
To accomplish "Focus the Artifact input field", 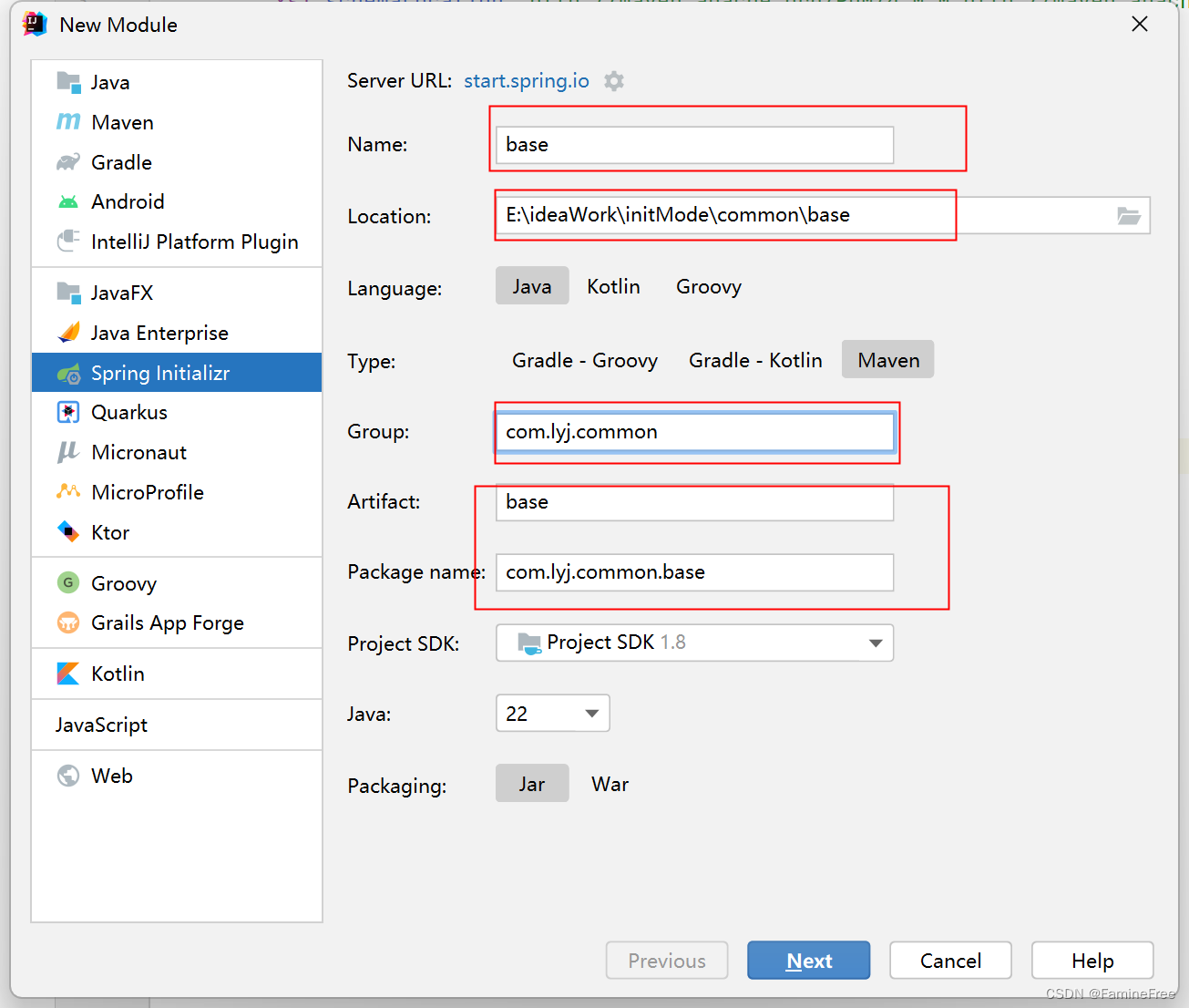I will click(694, 502).
